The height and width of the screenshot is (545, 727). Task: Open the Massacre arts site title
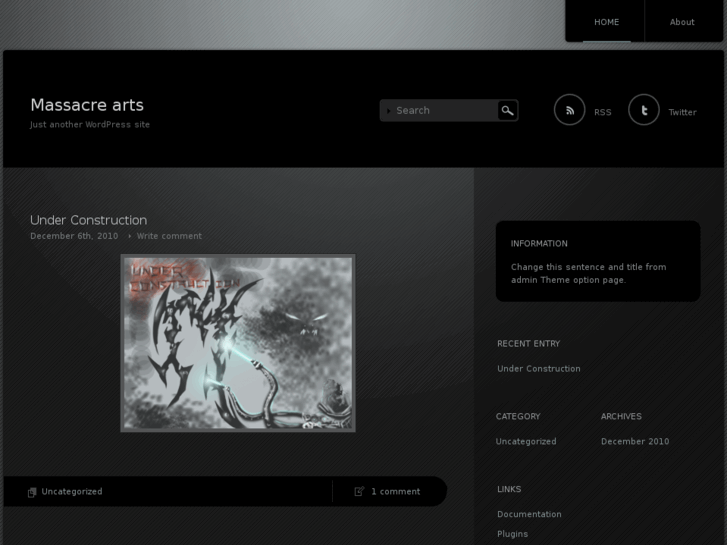87,105
